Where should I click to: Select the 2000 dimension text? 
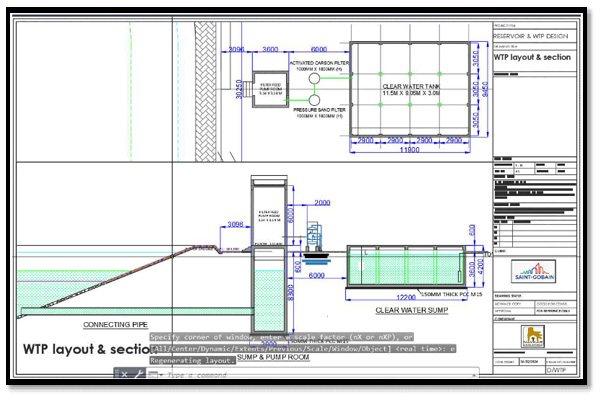322,203
